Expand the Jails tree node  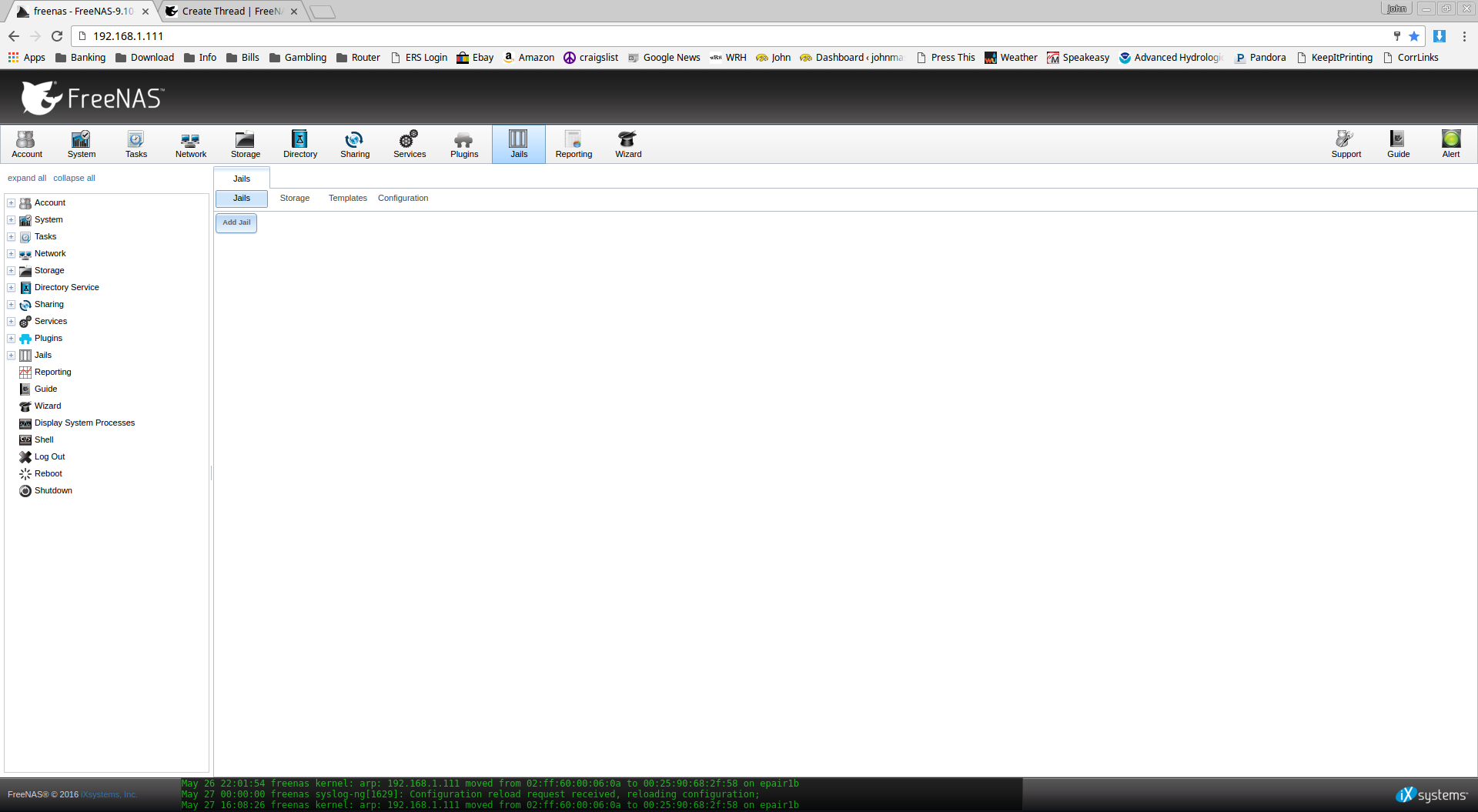coord(11,356)
